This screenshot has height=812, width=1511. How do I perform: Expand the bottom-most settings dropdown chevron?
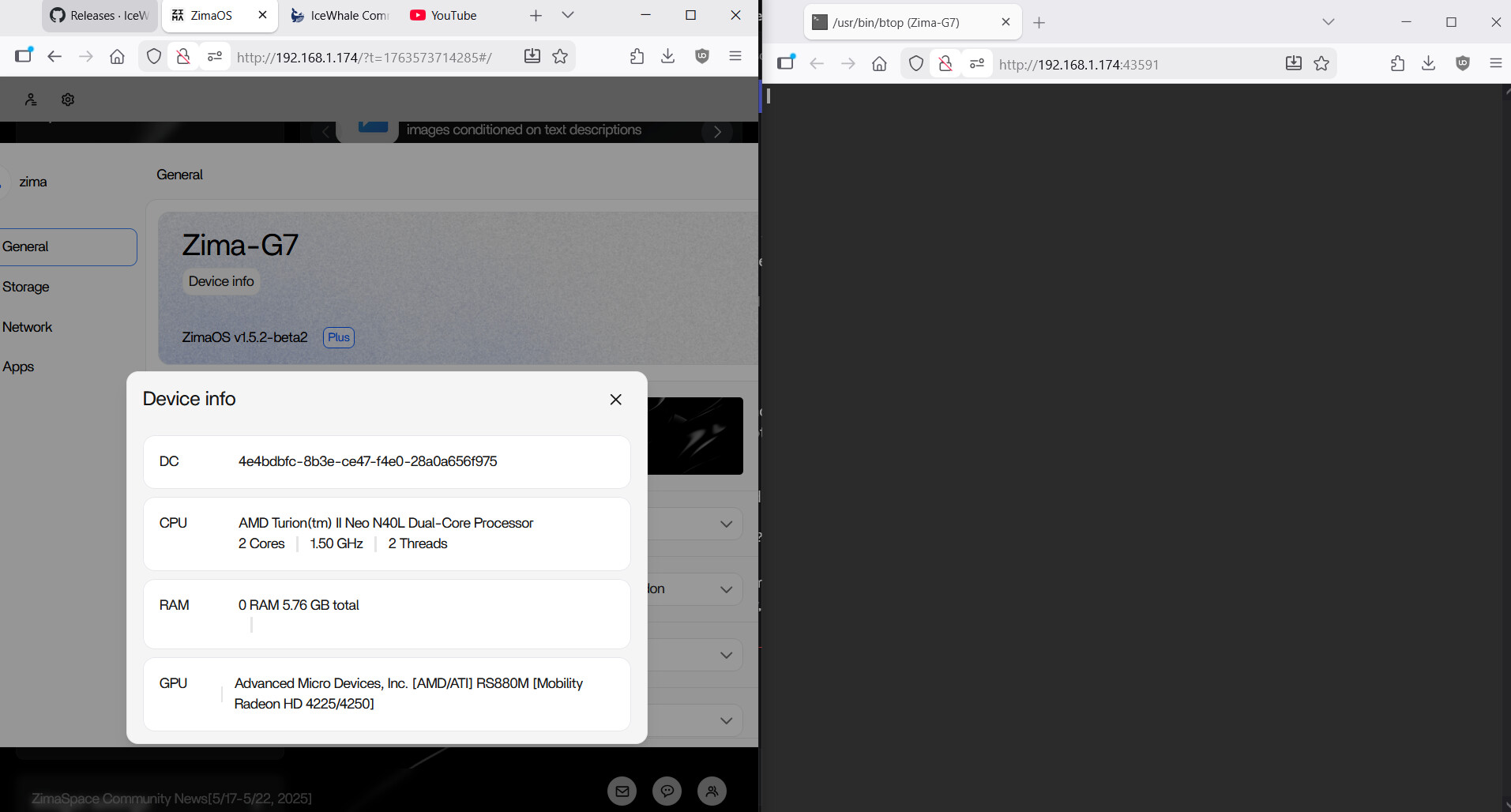tap(726, 720)
